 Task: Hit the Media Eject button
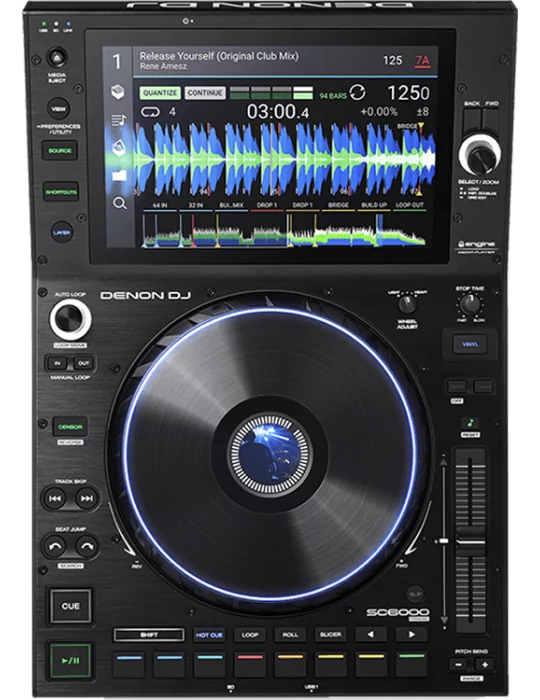coord(57,58)
